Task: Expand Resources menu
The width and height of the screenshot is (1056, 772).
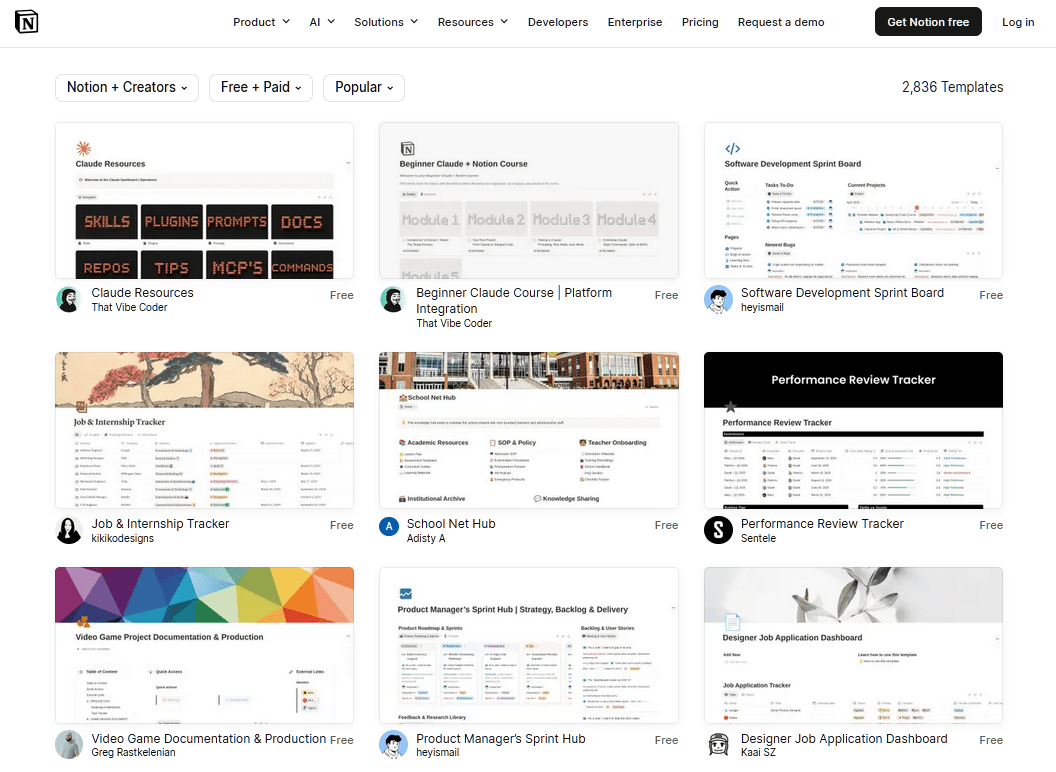Action: pos(473,22)
